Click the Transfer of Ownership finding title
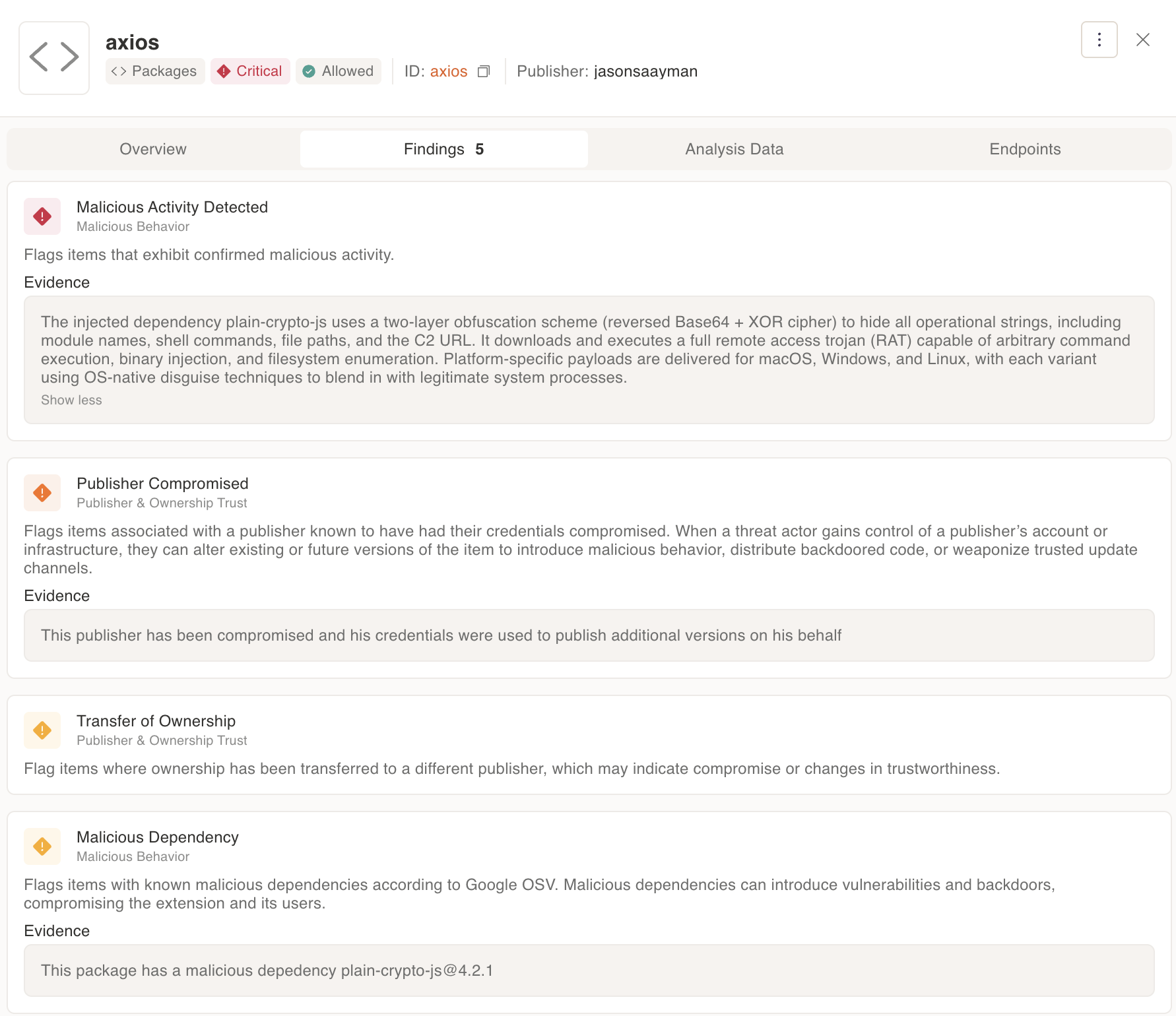 156,721
